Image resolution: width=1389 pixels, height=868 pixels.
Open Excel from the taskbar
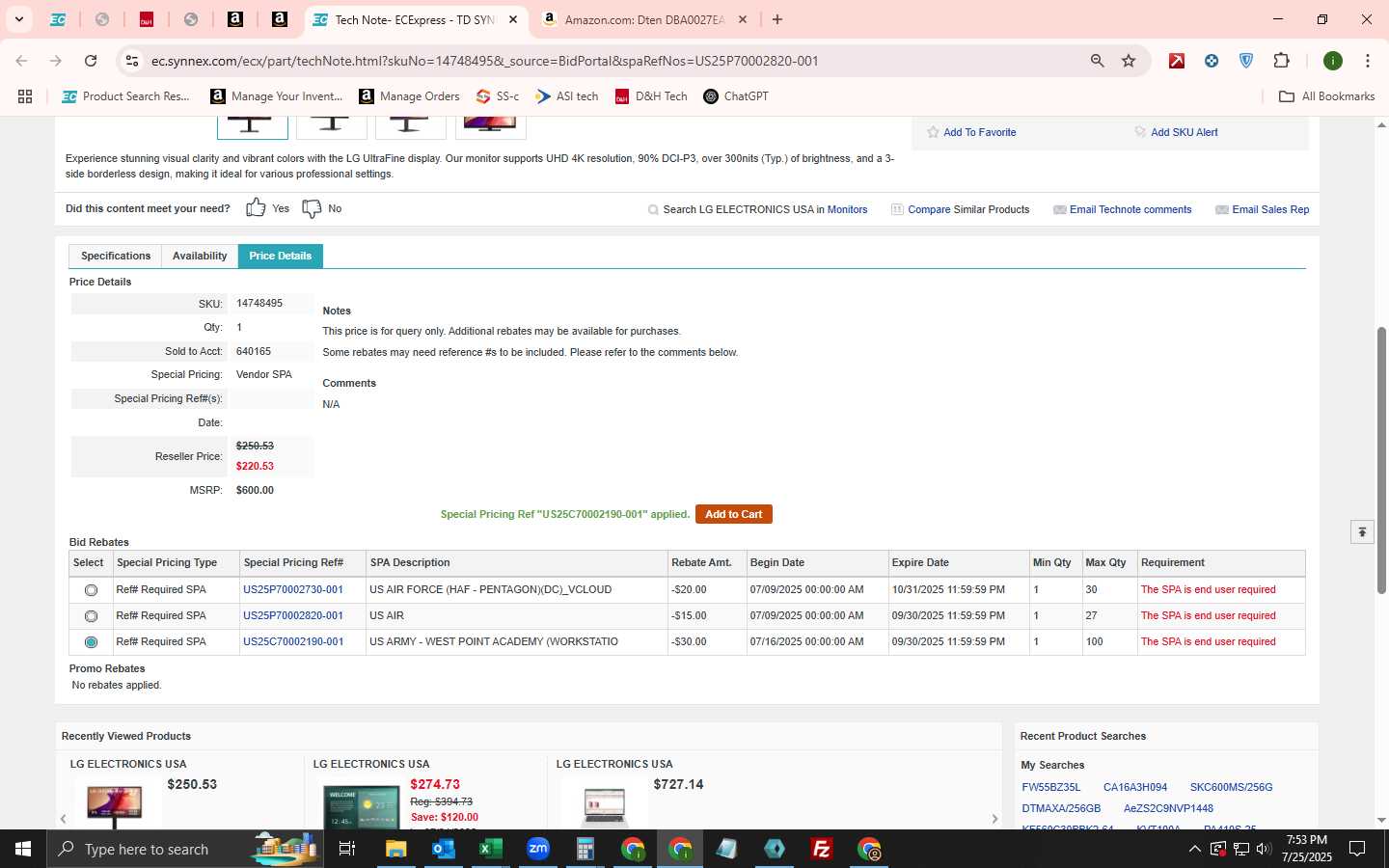click(490, 849)
